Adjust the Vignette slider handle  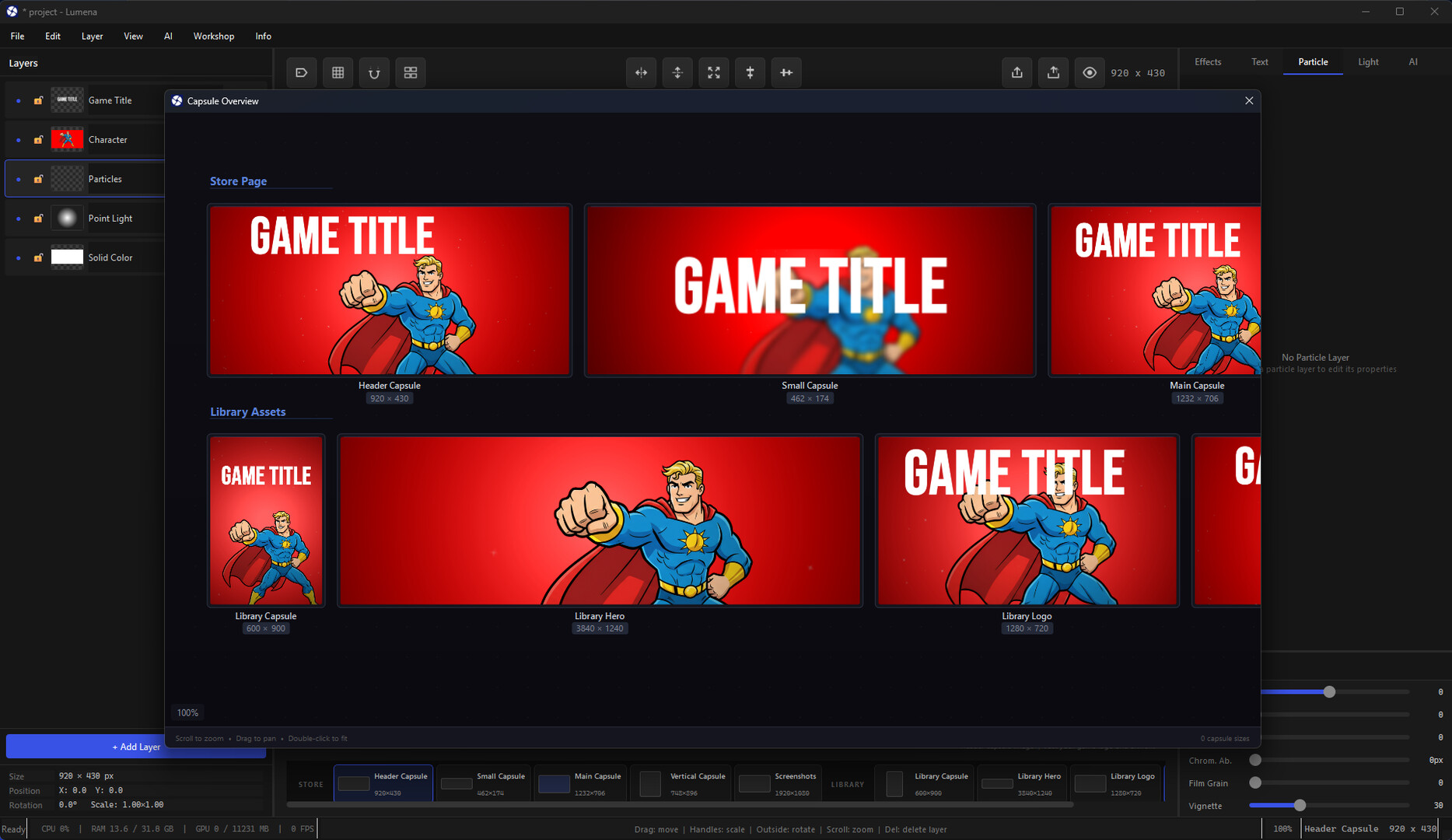tap(1299, 806)
